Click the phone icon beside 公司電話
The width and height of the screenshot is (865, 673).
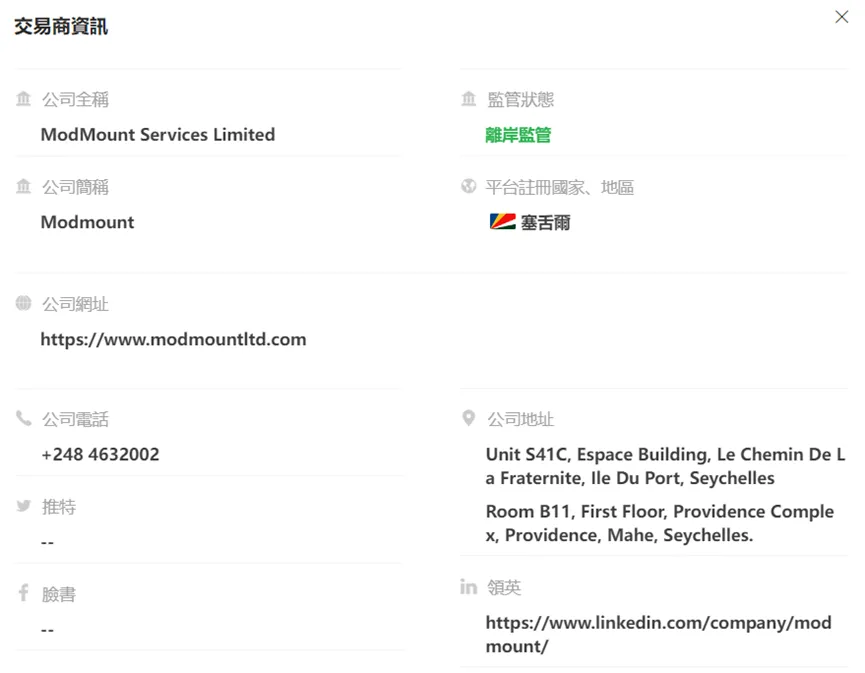tap(24, 419)
